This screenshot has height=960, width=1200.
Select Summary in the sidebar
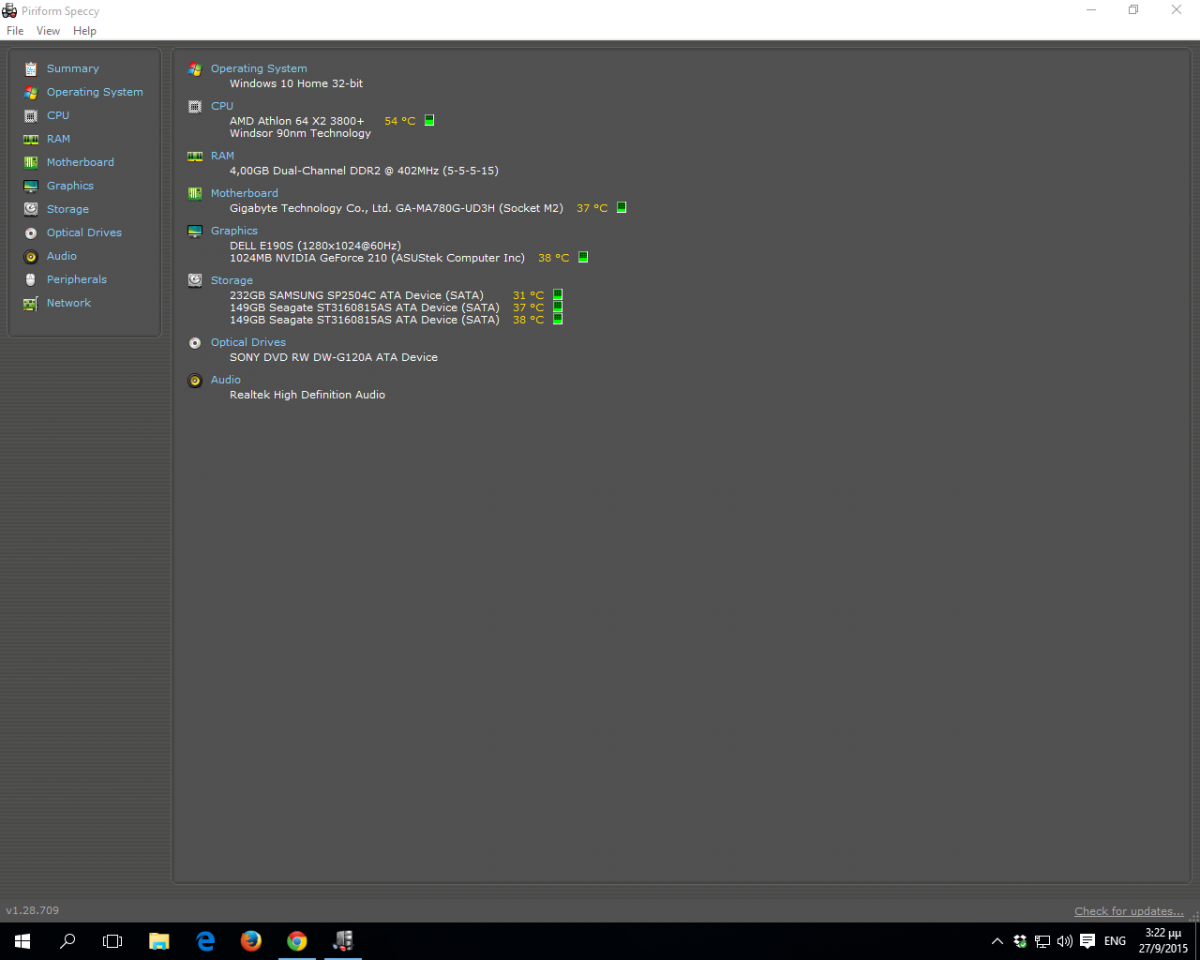point(73,69)
